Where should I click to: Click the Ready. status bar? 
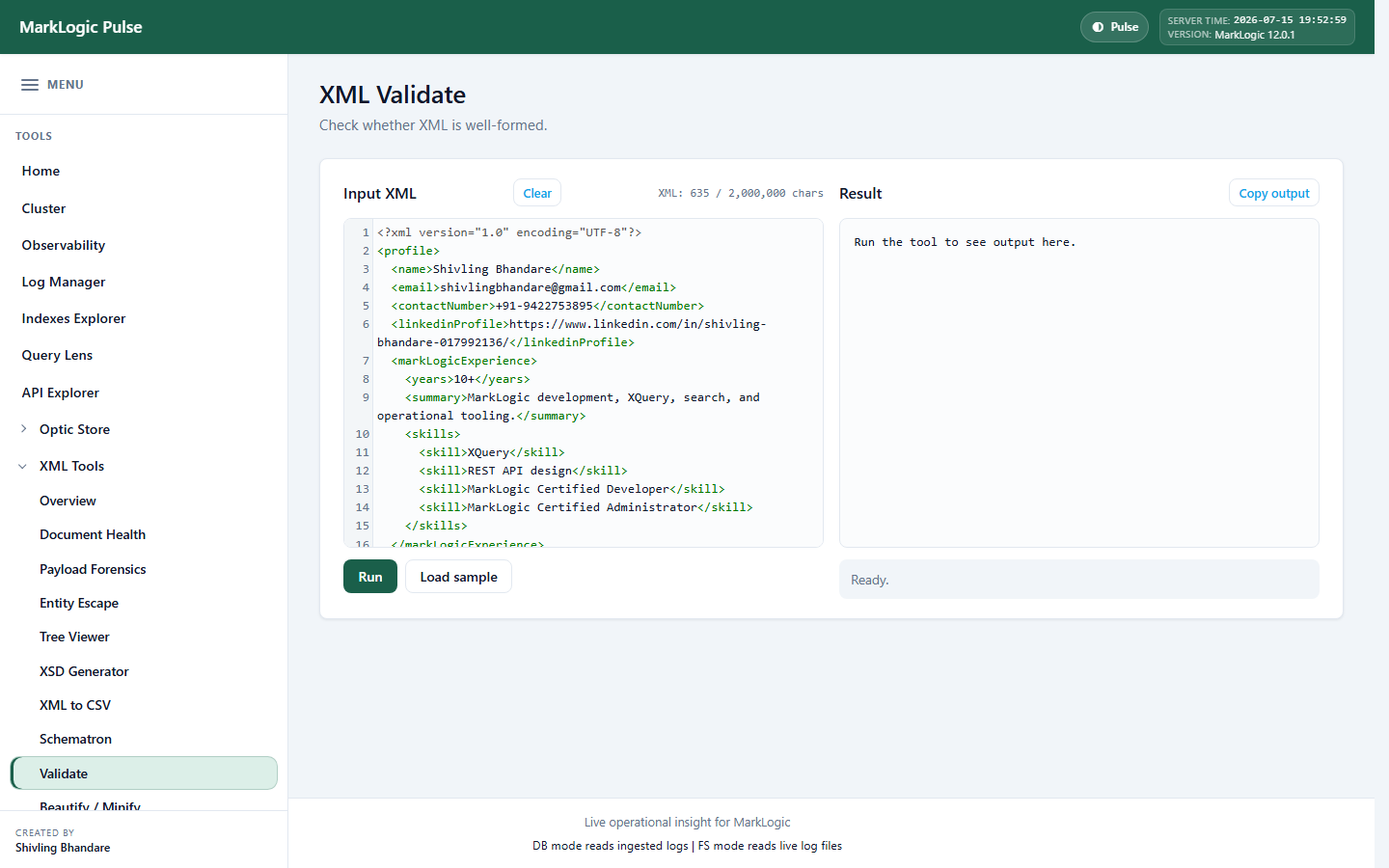pyautogui.click(x=1079, y=580)
